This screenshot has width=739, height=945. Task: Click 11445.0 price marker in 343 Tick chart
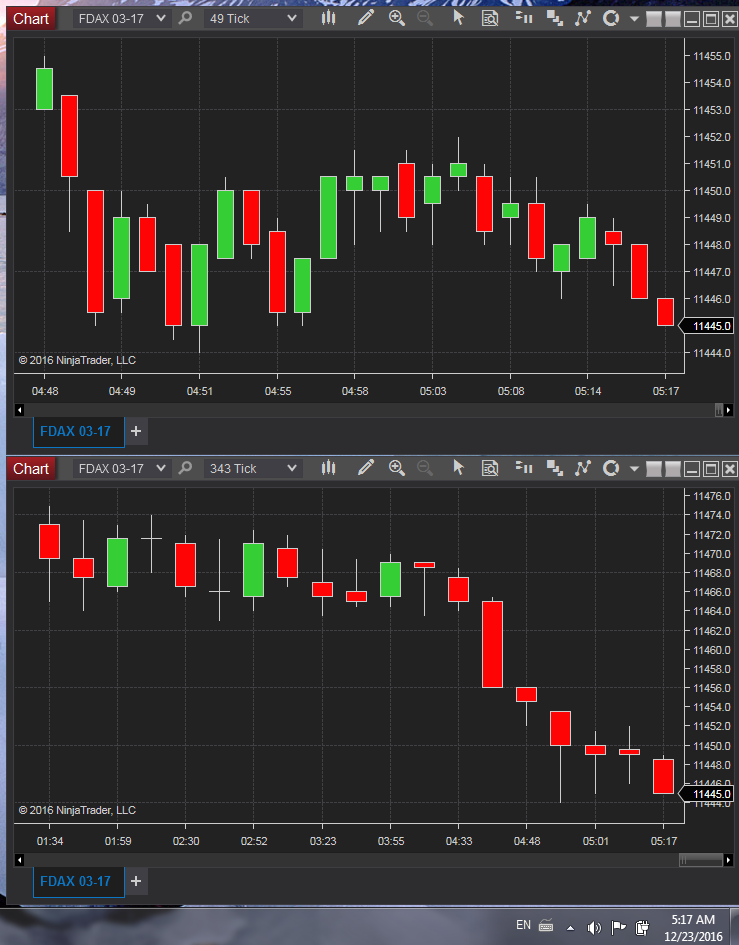coord(706,794)
